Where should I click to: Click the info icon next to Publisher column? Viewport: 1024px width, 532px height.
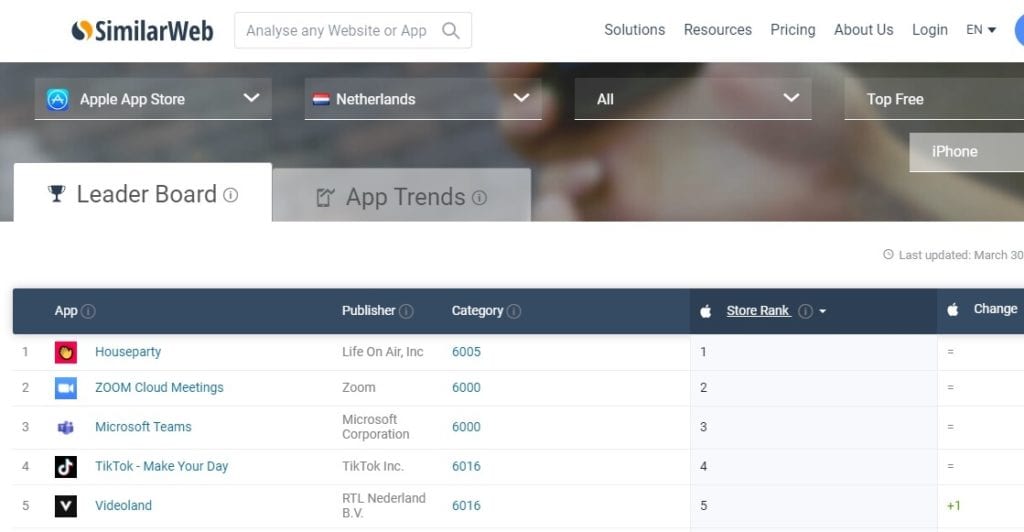[406, 311]
